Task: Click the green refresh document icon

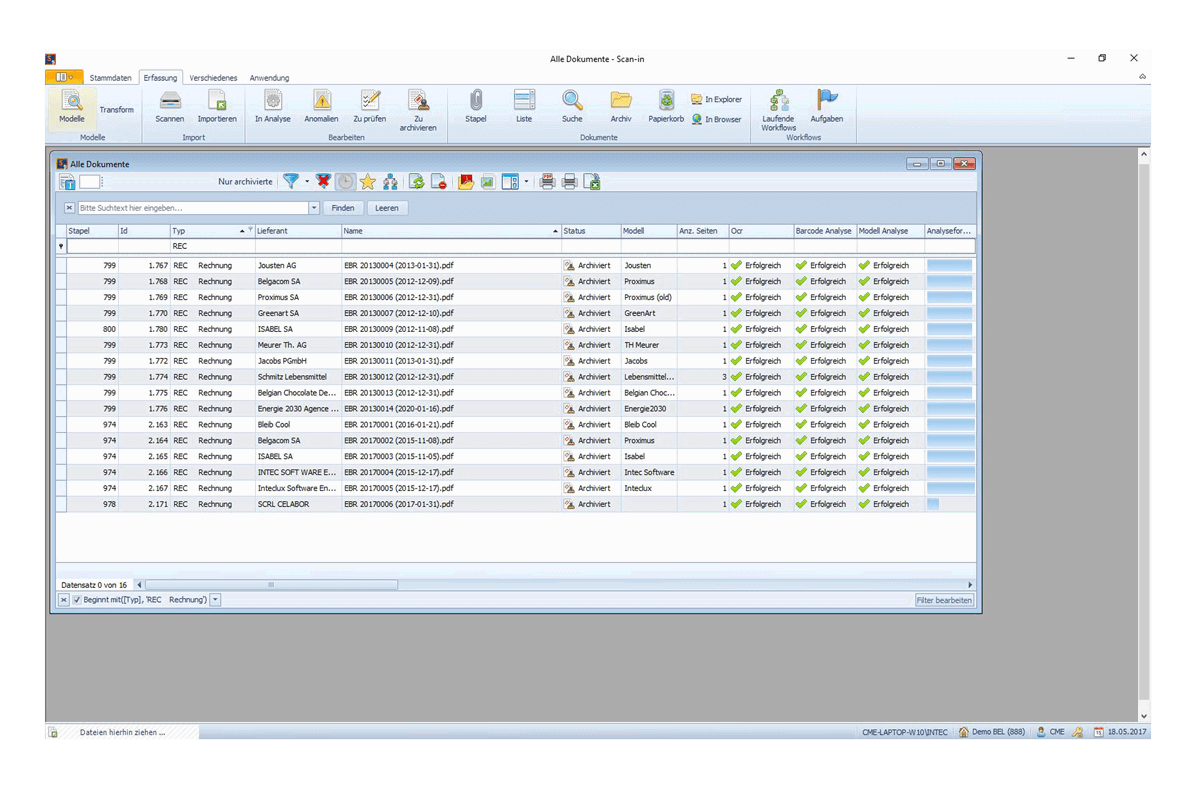Action: 416,181
